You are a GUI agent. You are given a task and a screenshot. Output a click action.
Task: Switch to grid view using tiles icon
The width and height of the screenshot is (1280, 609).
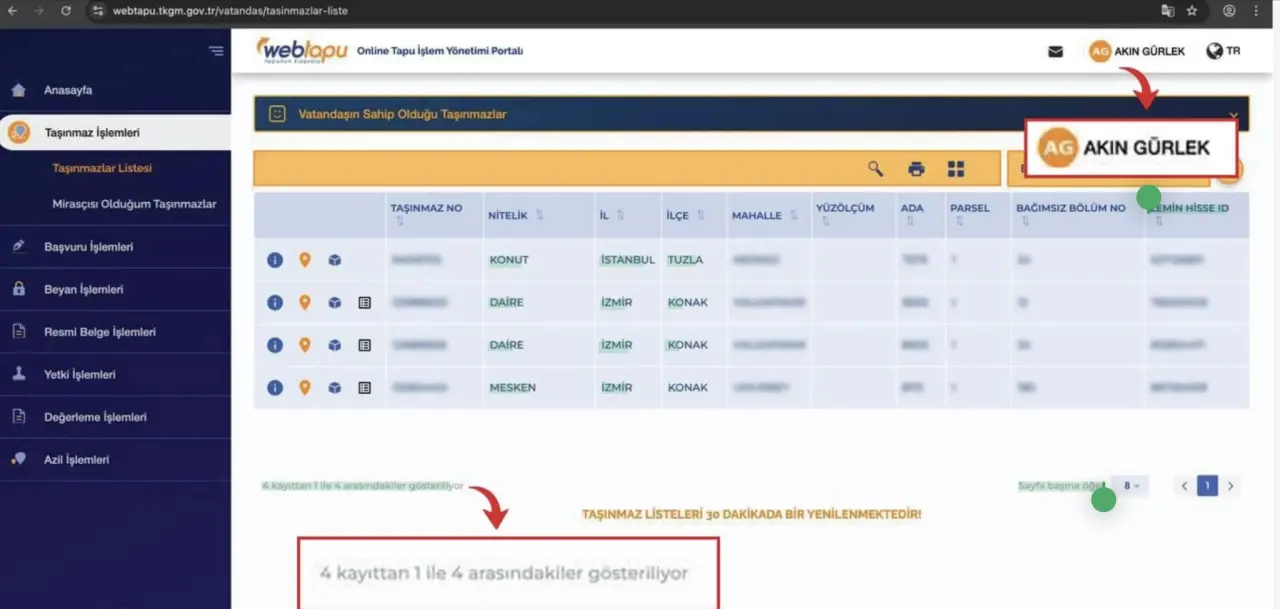[x=956, y=169]
